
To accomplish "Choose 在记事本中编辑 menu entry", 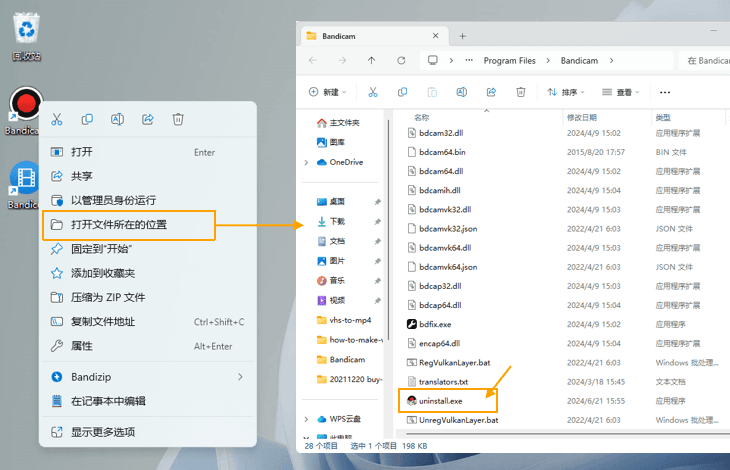I will [148, 401].
